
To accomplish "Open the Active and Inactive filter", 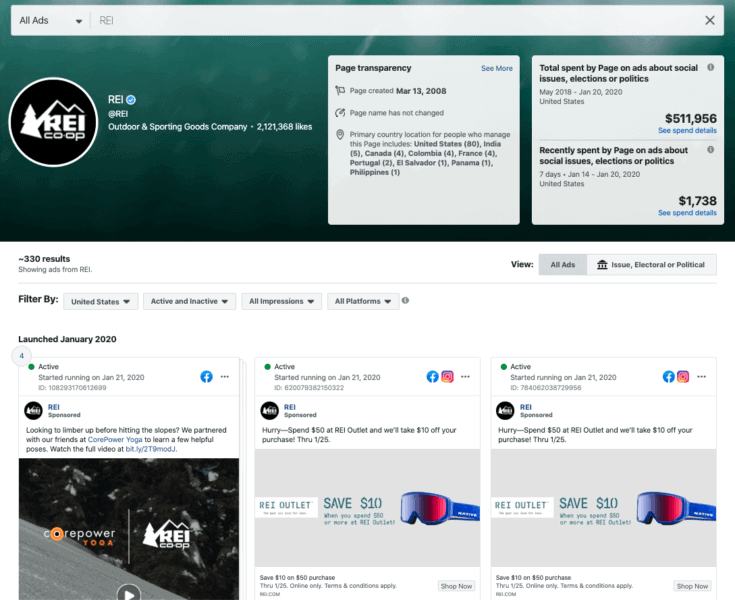I will [189, 301].
